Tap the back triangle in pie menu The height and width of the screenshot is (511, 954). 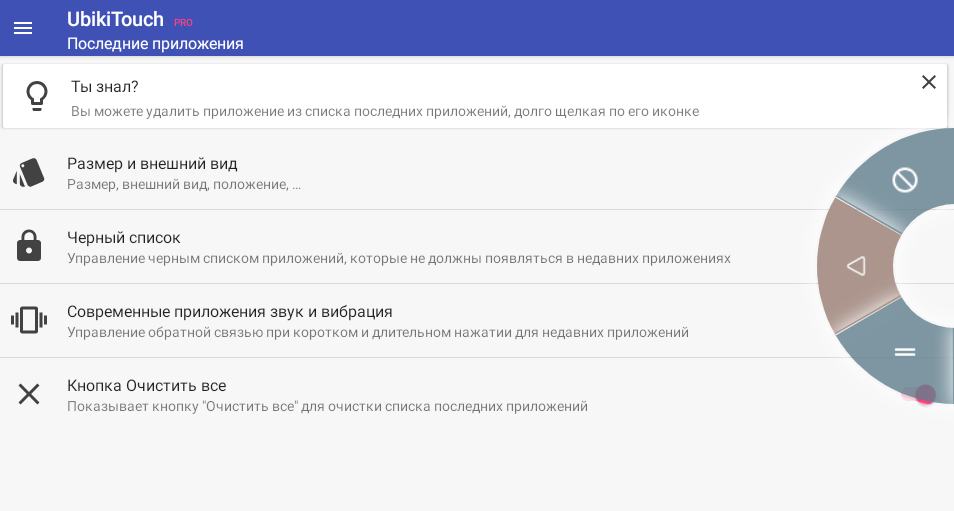click(x=856, y=266)
